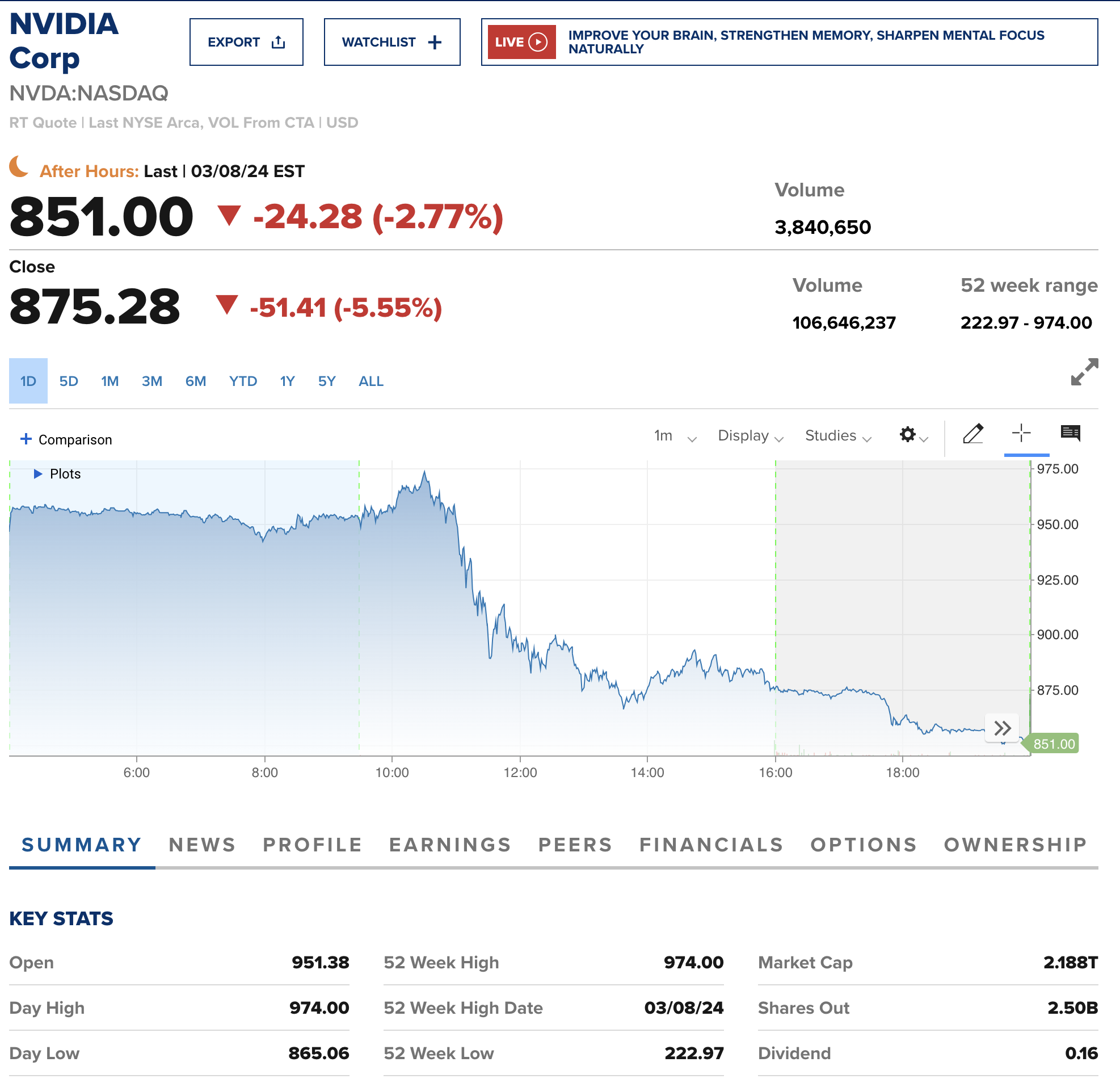The image size is (1120, 1083).
Task: Open the Display dropdown
Action: 750,436
